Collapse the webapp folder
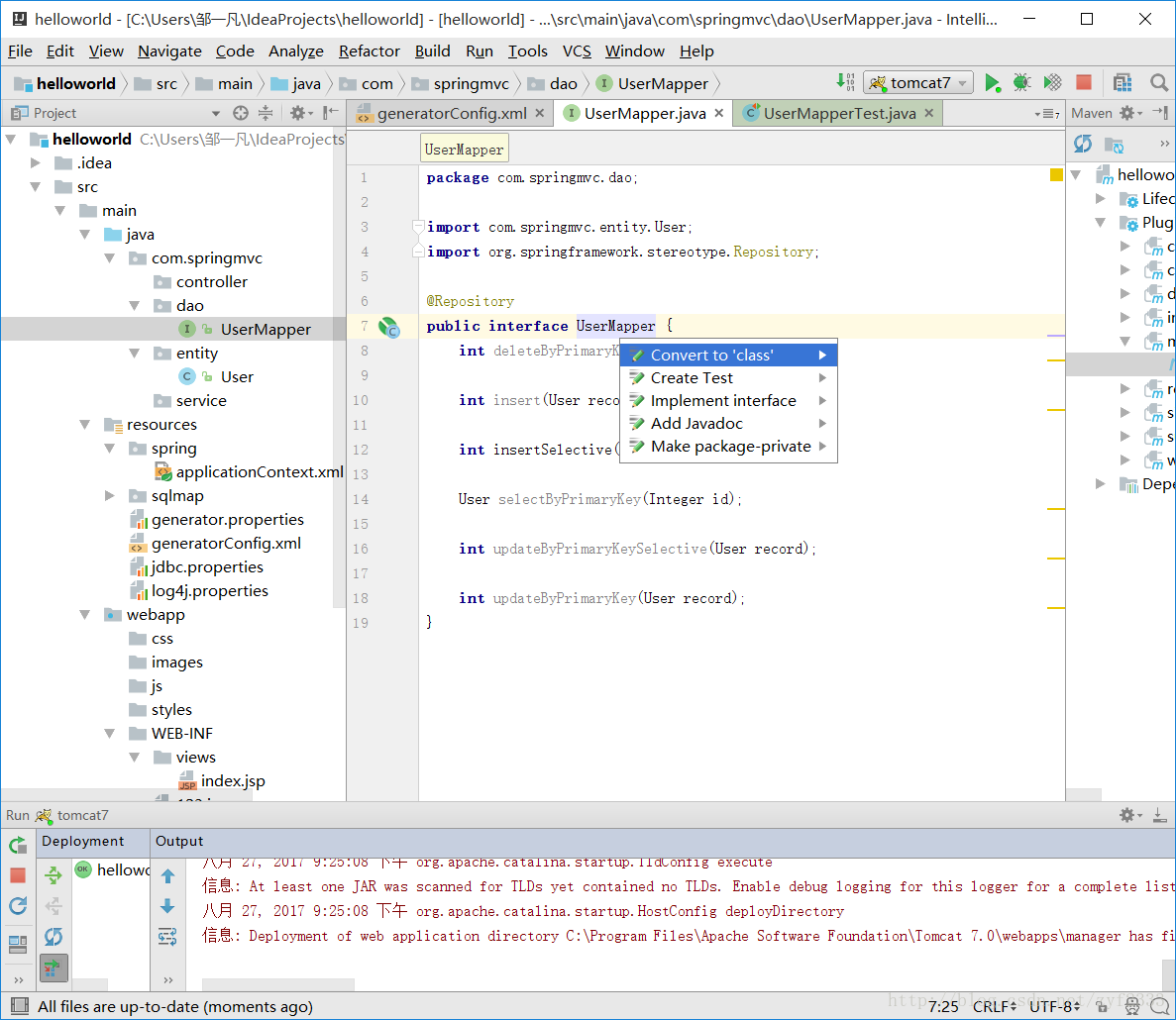The height and width of the screenshot is (1020, 1176). click(85, 615)
